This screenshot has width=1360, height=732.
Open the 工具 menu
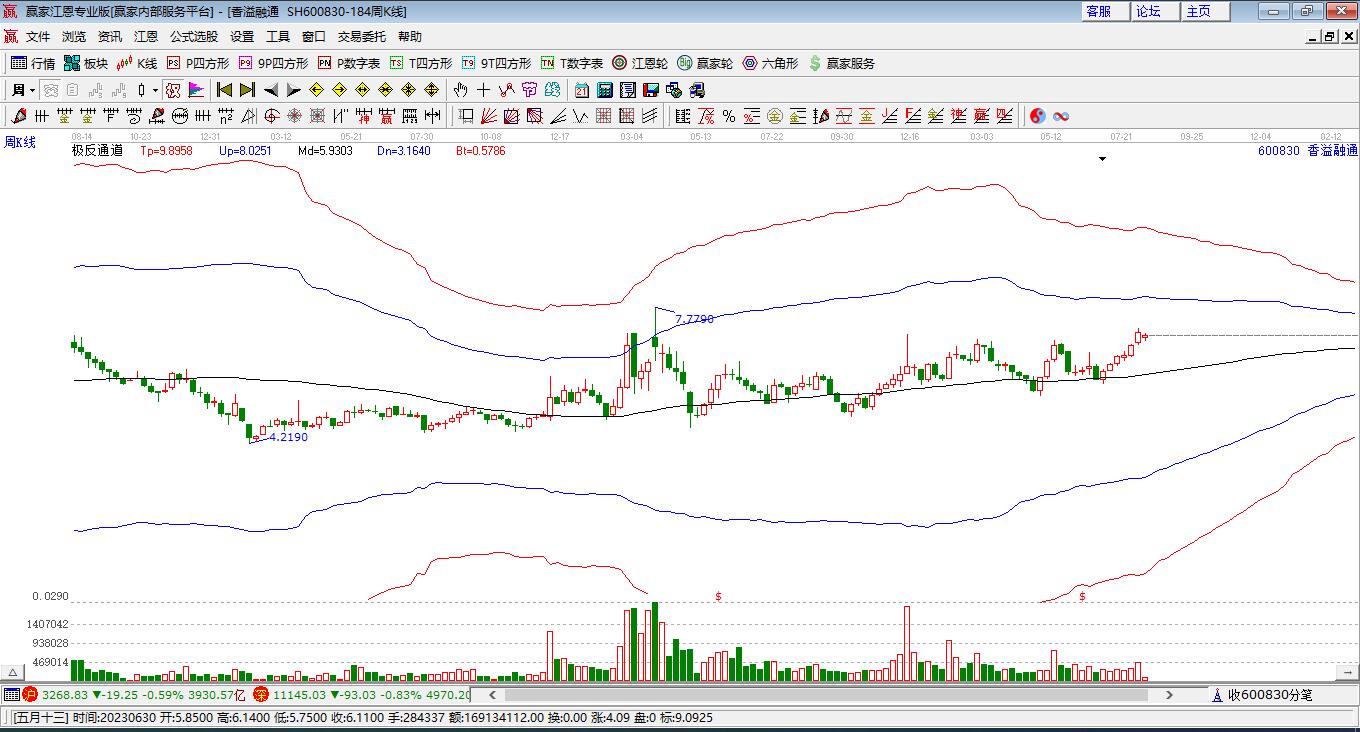(x=278, y=37)
